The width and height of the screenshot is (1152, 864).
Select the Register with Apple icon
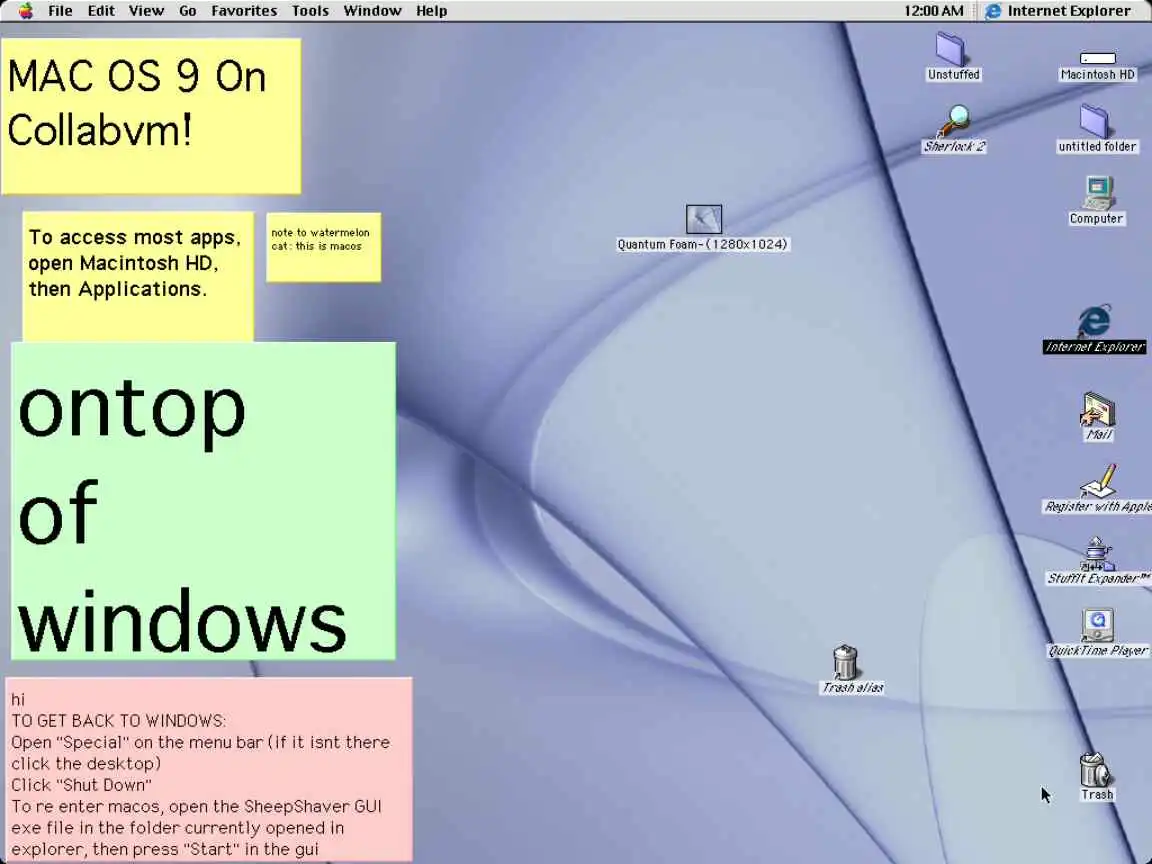tap(1098, 481)
